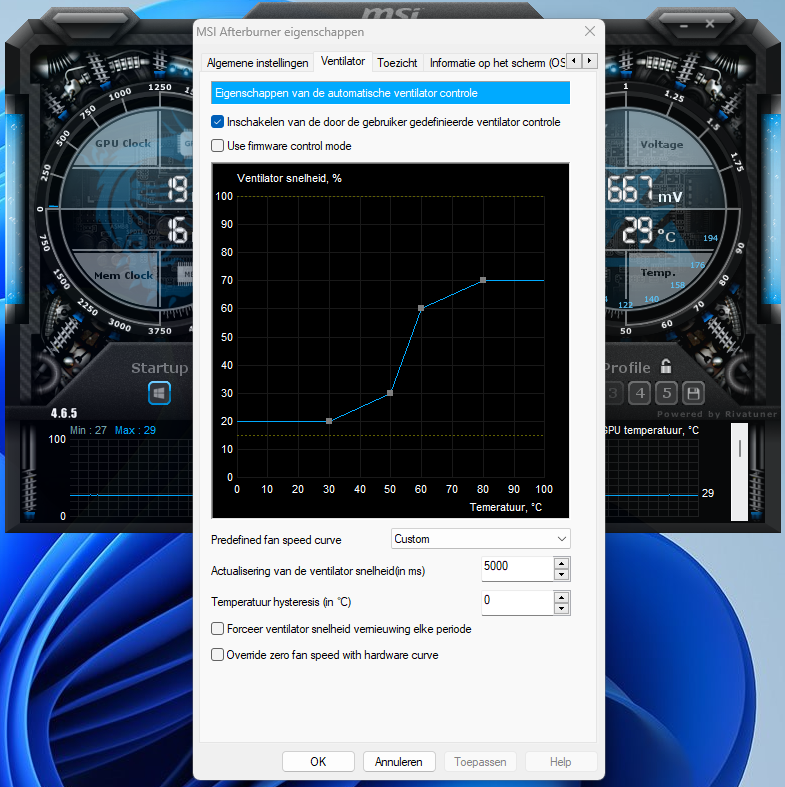The height and width of the screenshot is (787, 785).
Task: Click the Eigenschappen van de automatische ventilator header
Action: pos(390,93)
